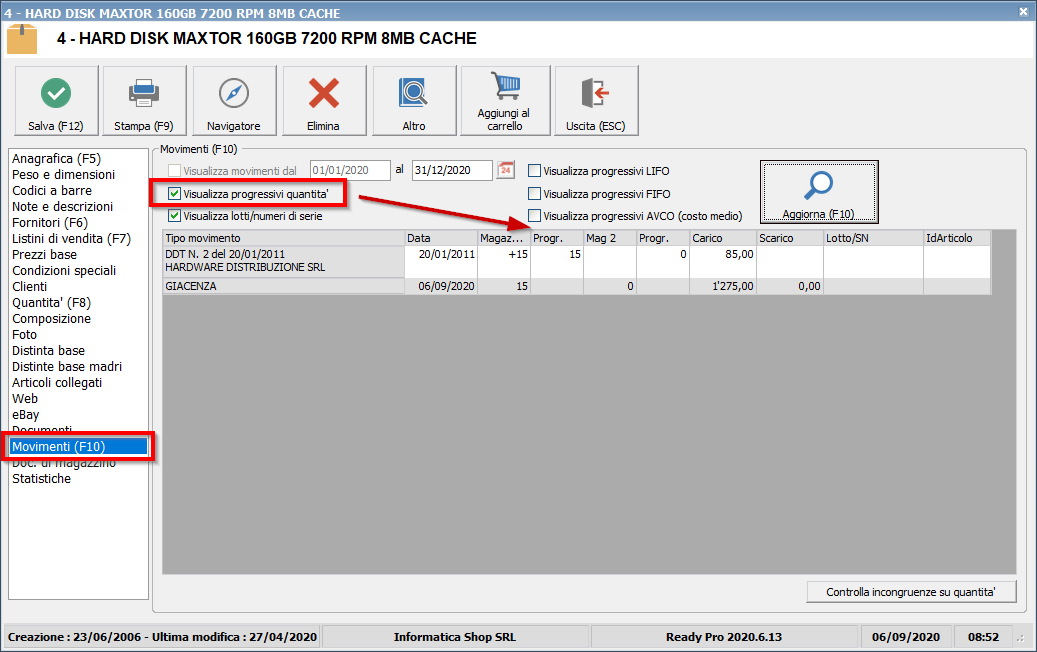Open the Navigatore compass tool

(234, 101)
